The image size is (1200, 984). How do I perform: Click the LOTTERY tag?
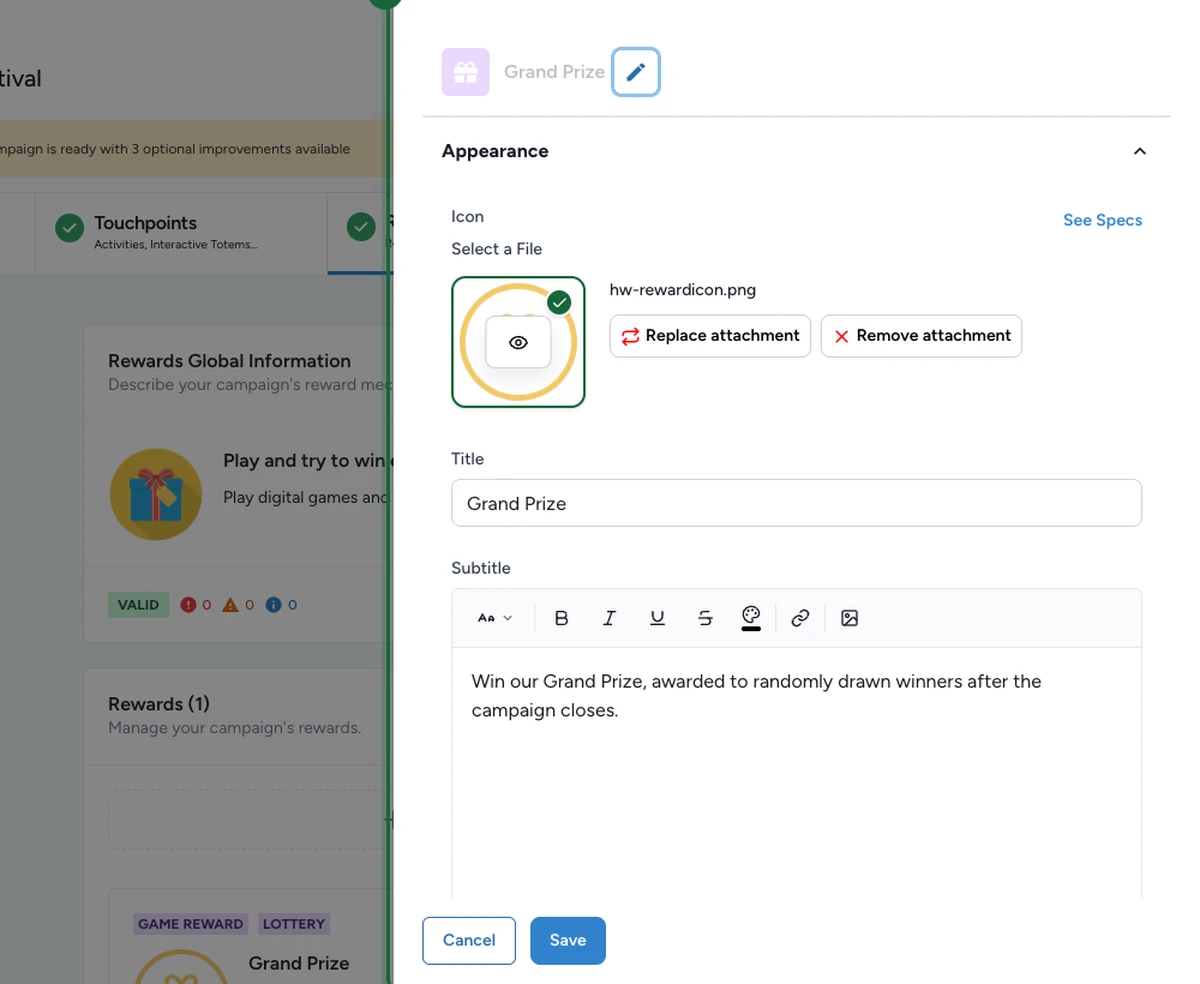[x=294, y=924]
